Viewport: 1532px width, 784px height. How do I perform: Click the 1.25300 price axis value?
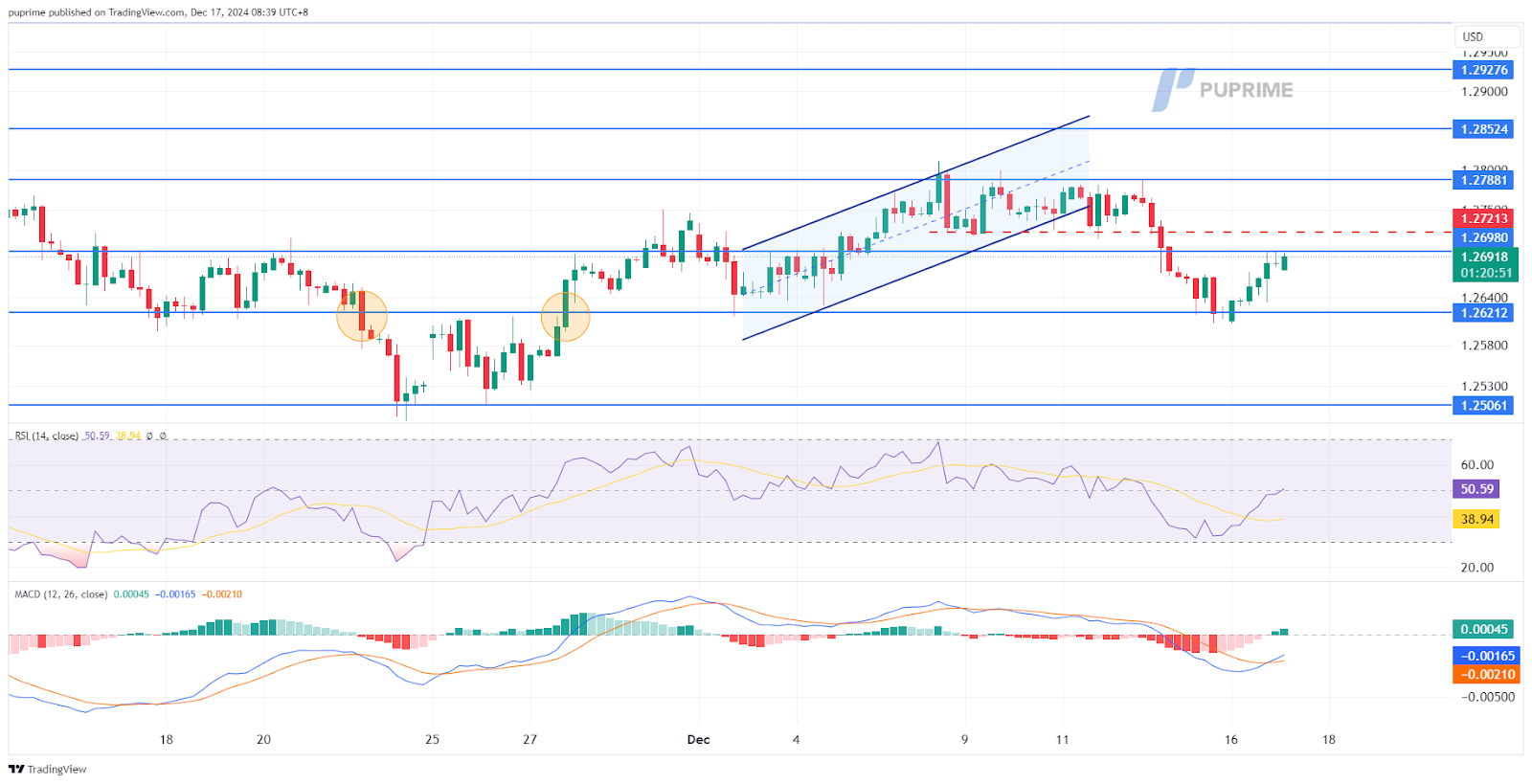tap(1484, 387)
